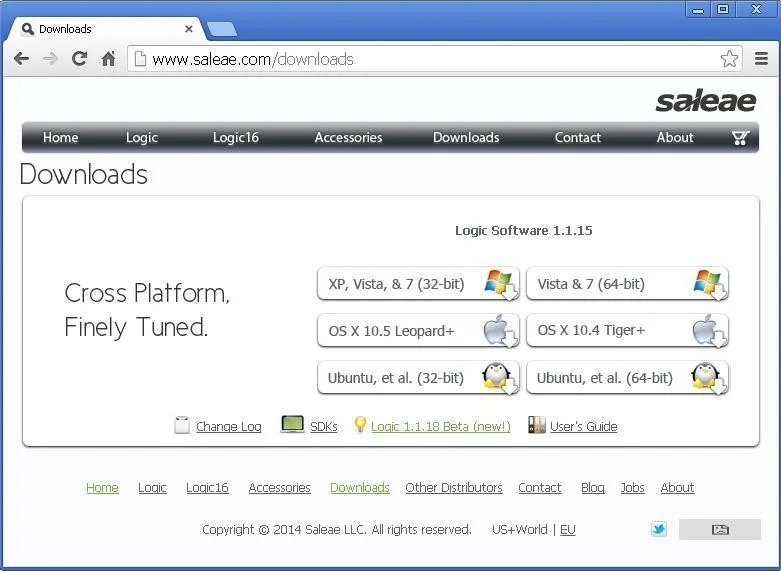Screen dimensions: 781x571
Task: Open the footer Home link
Action: 102,487
